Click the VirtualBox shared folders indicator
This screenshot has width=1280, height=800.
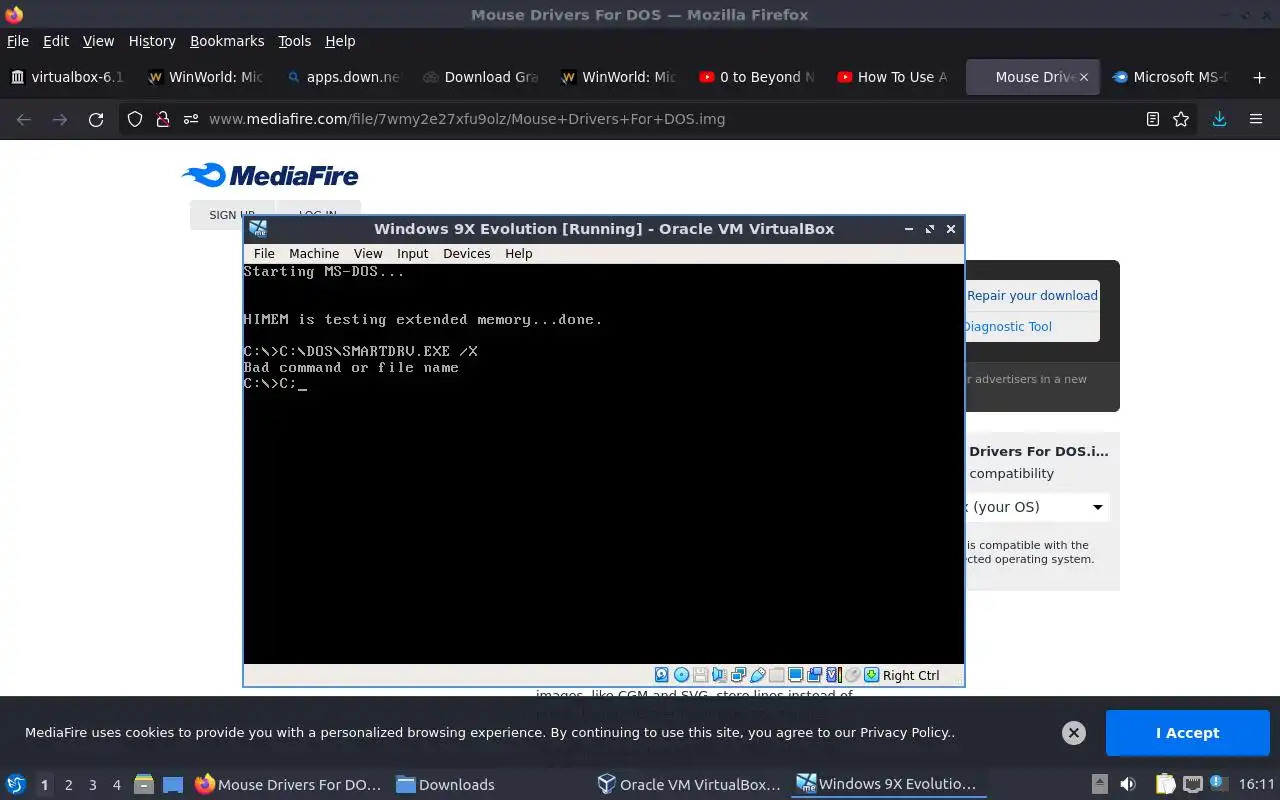pyautogui.click(x=777, y=675)
